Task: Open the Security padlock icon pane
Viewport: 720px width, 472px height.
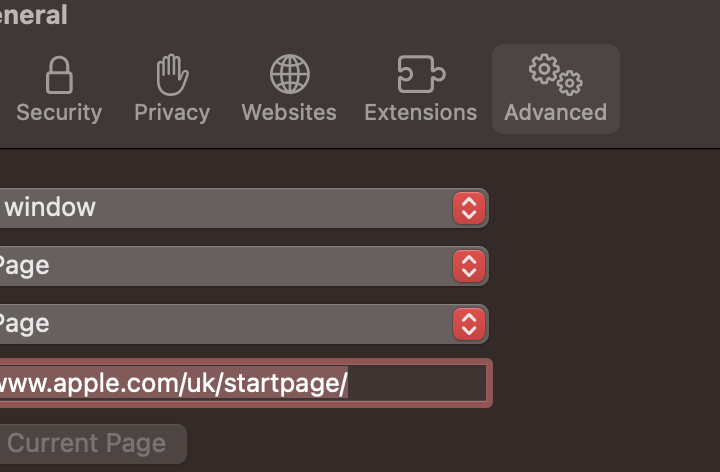Action: click(59, 76)
